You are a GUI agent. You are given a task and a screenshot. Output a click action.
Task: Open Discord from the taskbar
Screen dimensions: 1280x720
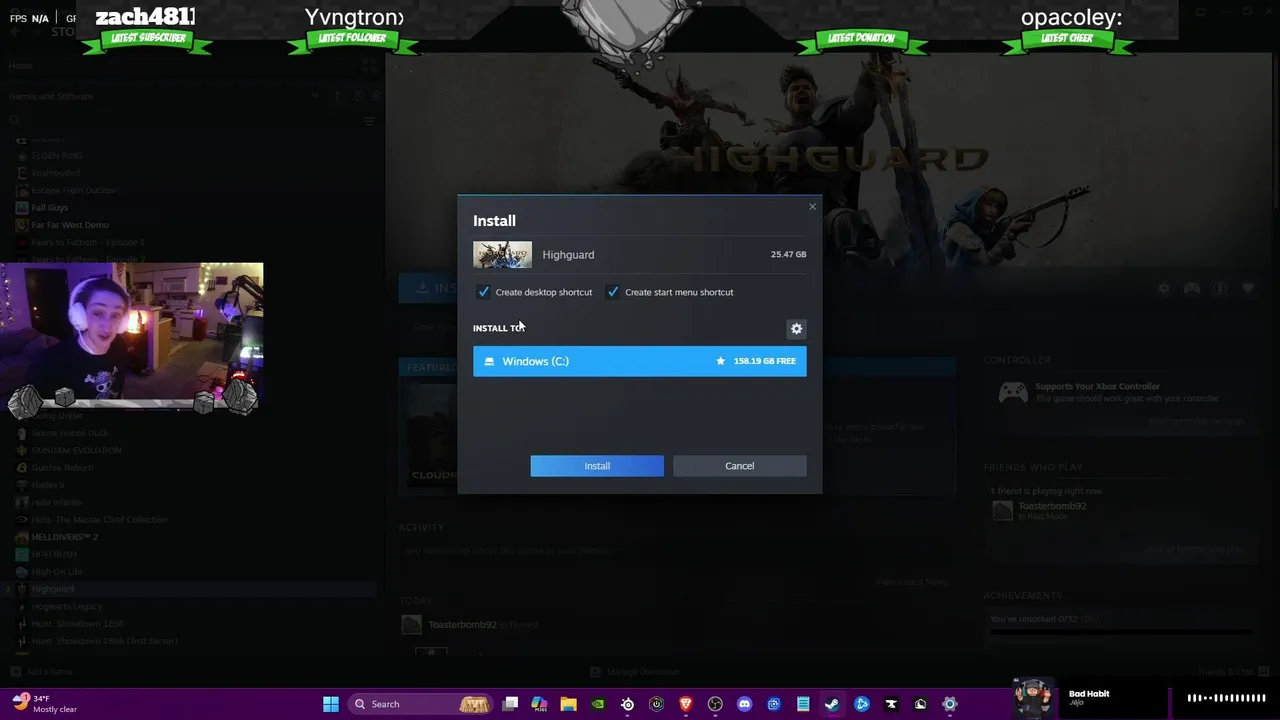tap(744, 704)
